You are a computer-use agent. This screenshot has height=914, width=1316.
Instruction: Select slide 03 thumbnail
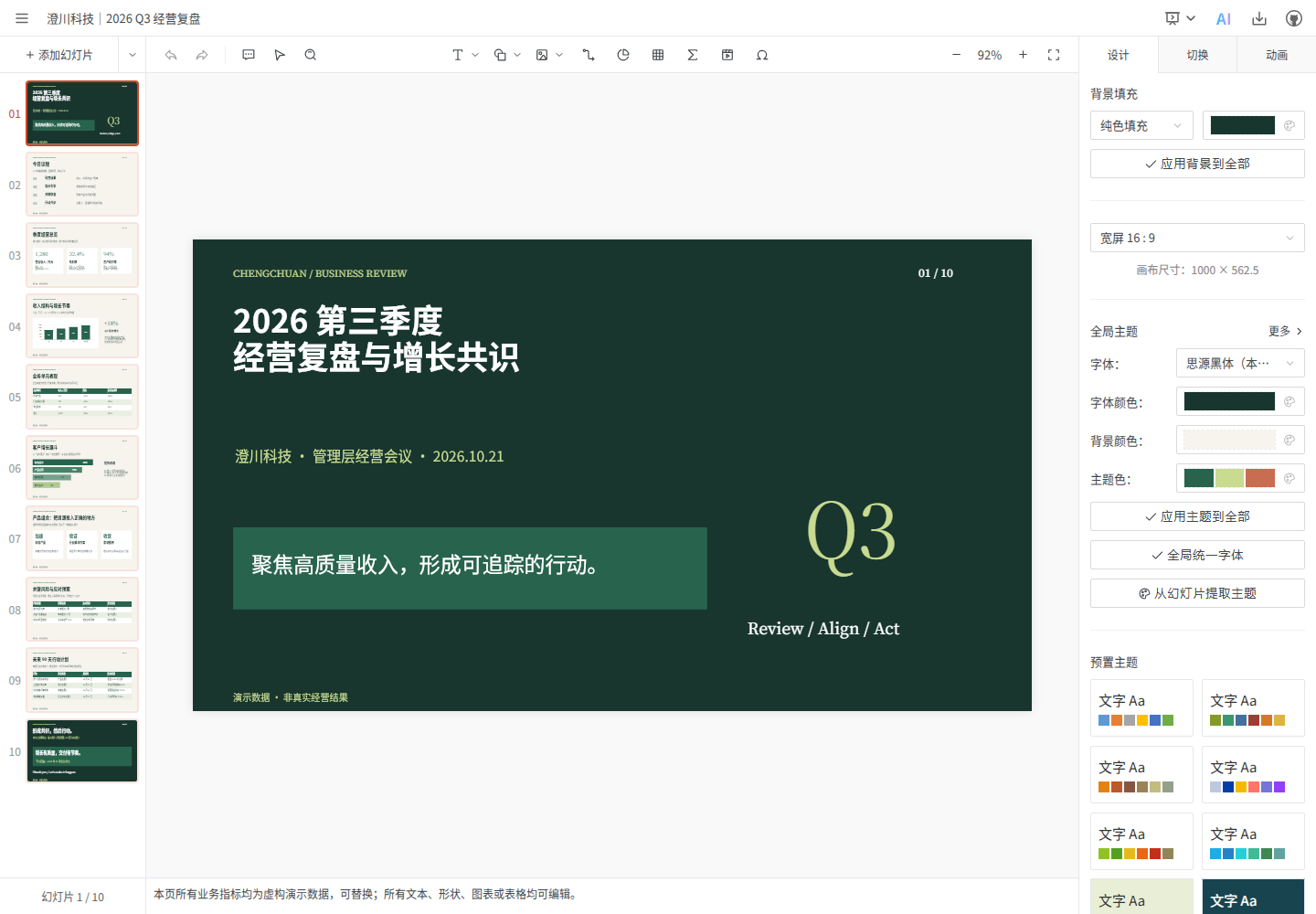pyautogui.click(x=82, y=255)
